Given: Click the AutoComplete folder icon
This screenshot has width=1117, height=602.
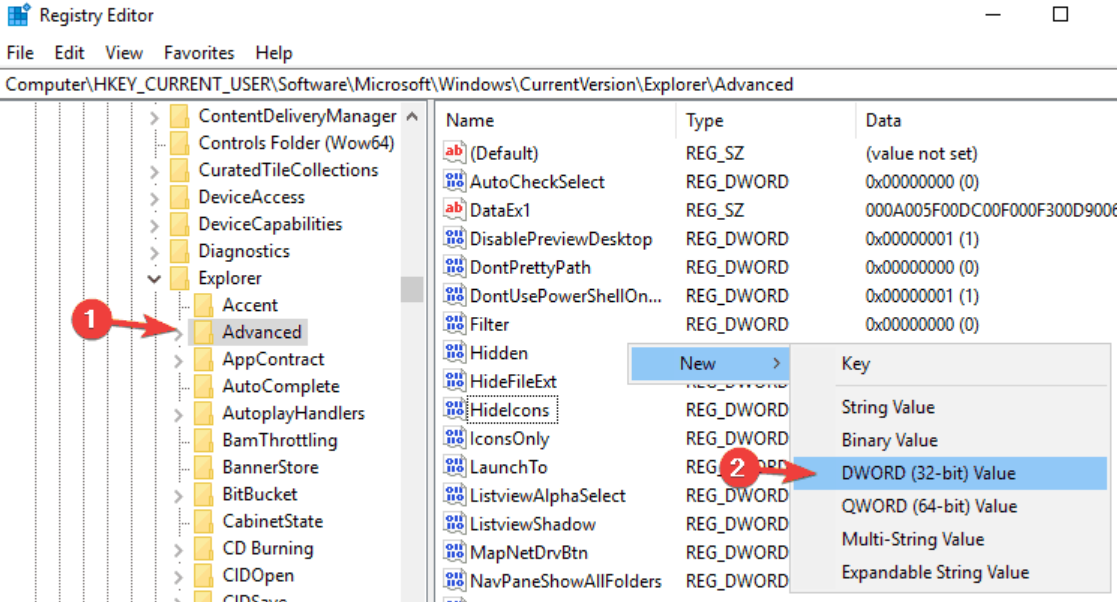Looking at the screenshot, I should 204,387.
